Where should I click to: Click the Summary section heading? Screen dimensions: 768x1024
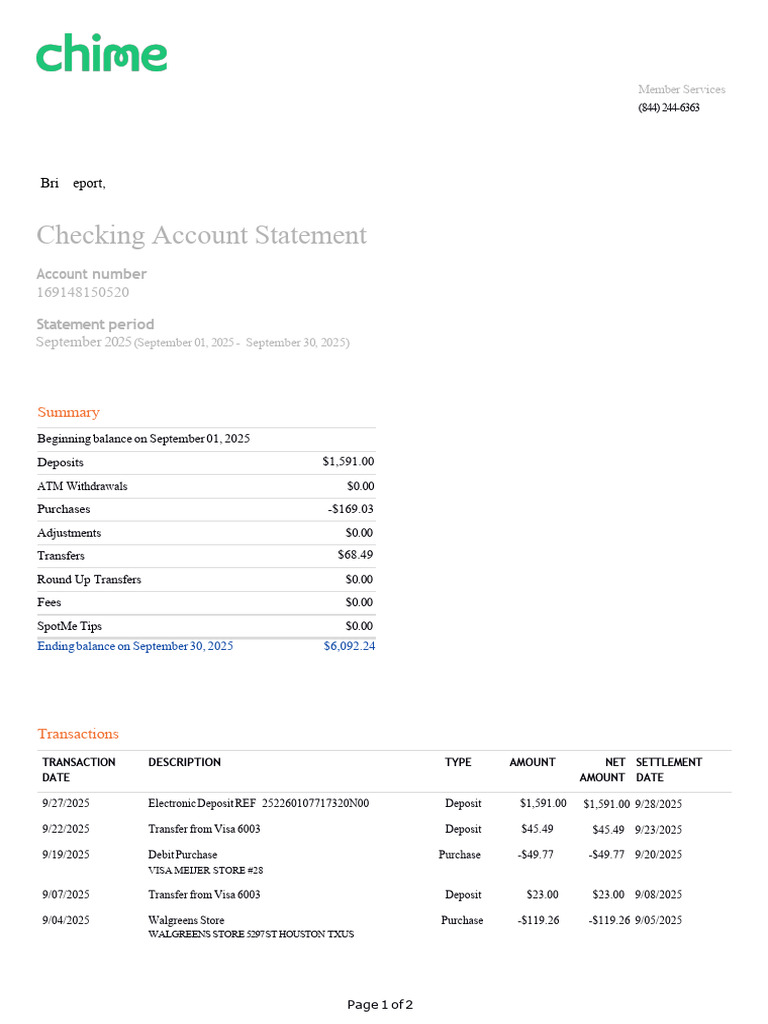point(69,412)
